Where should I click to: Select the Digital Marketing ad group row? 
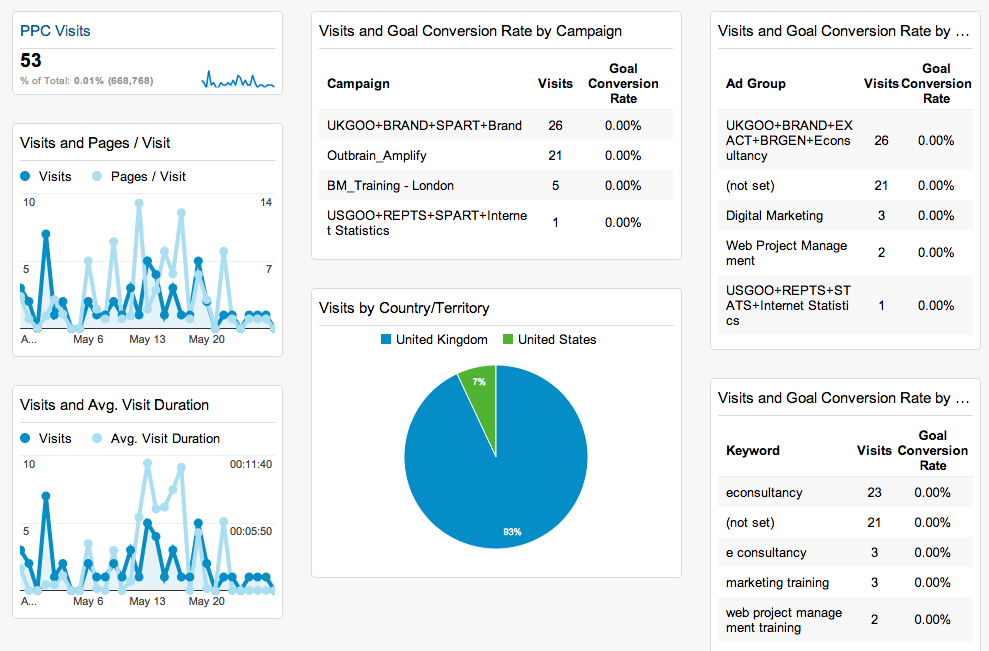pyautogui.click(x=774, y=216)
